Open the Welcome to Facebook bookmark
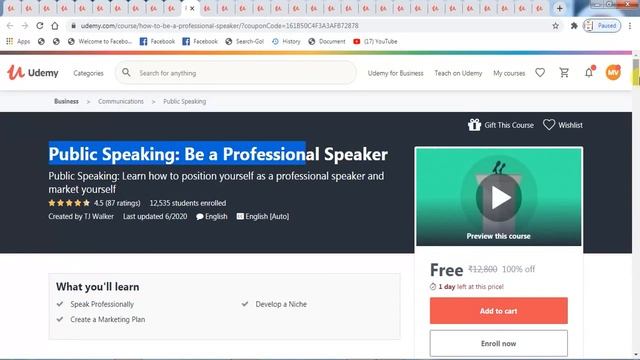The height and width of the screenshot is (360, 640). point(100,41)
